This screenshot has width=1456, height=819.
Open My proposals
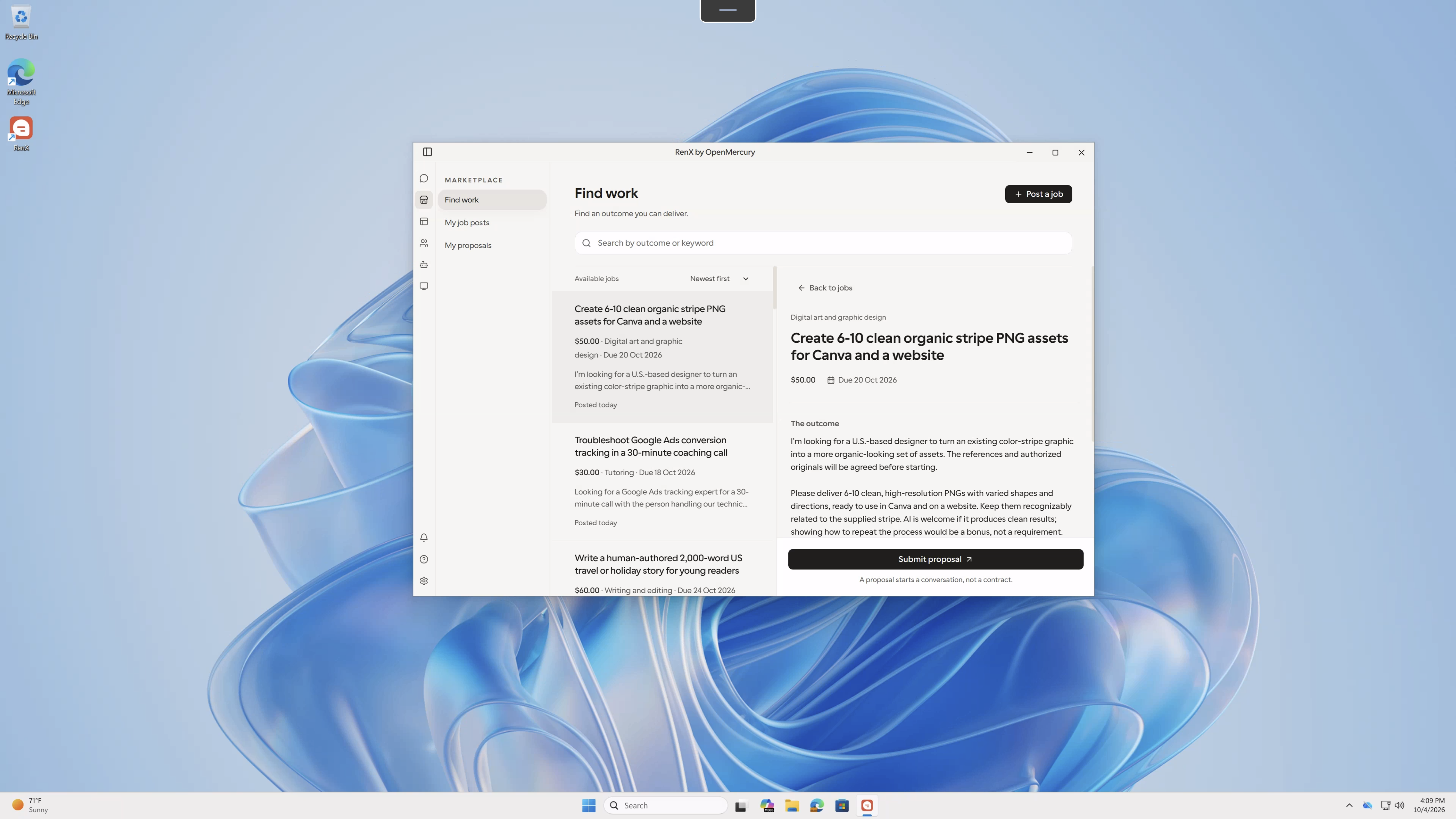pos(492,245)
